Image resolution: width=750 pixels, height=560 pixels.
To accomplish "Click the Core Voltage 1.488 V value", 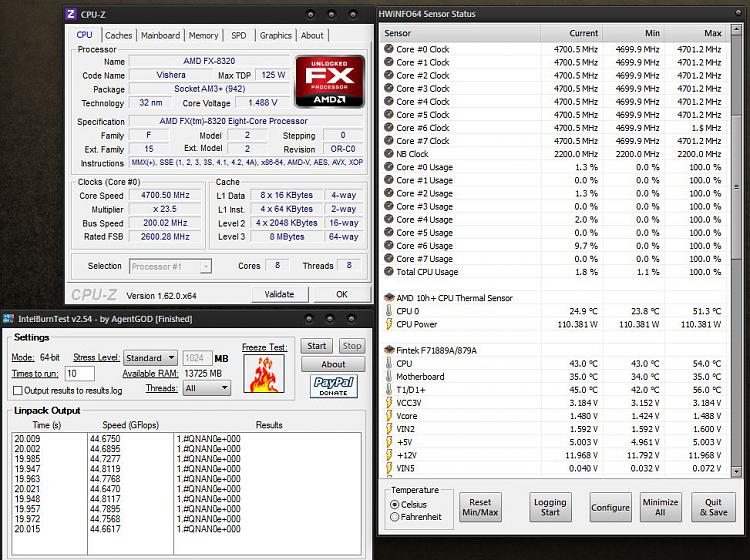I will 263,103.
